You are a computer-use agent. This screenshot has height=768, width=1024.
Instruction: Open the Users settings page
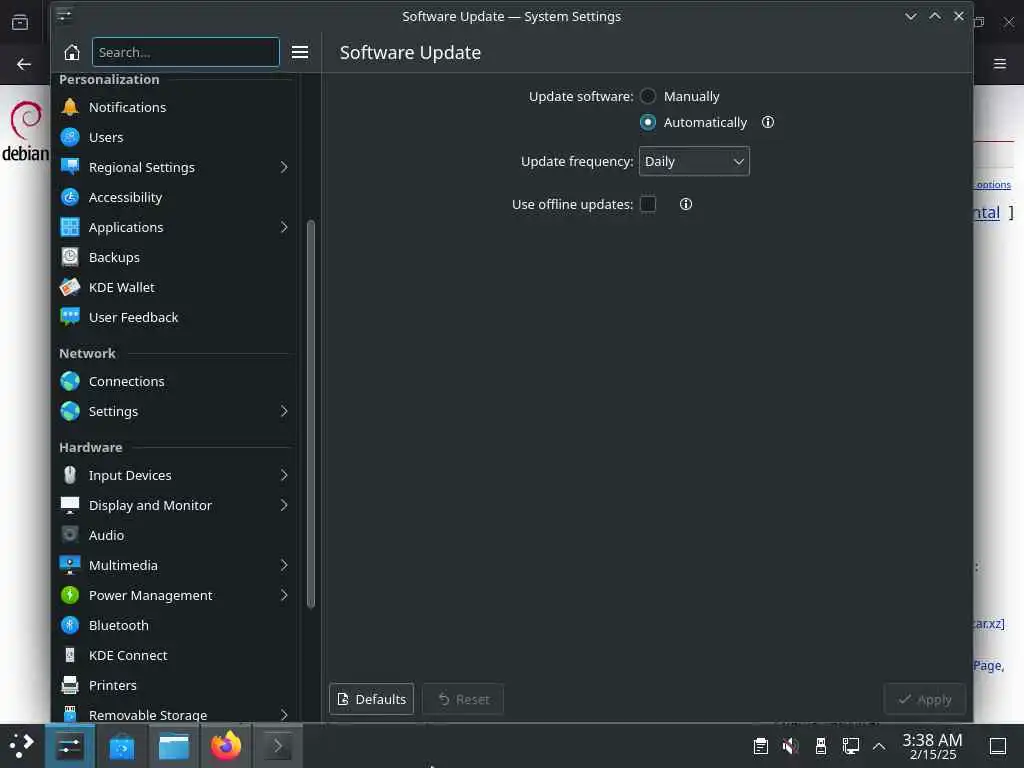[x=175, y=137]
